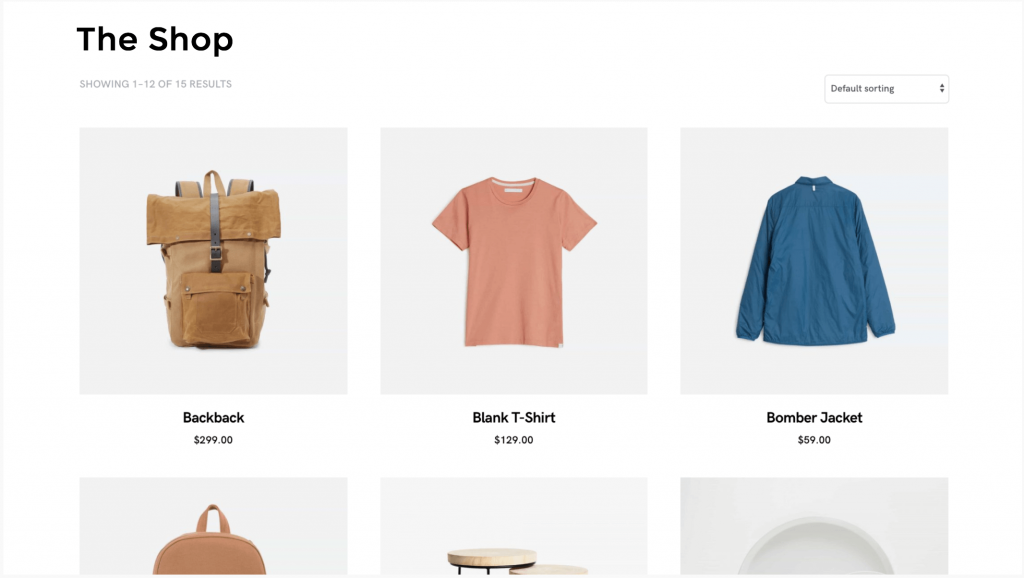Click the Showing 1–12 of 15 results text
The image size is (1024, 578).
(155, 84)
